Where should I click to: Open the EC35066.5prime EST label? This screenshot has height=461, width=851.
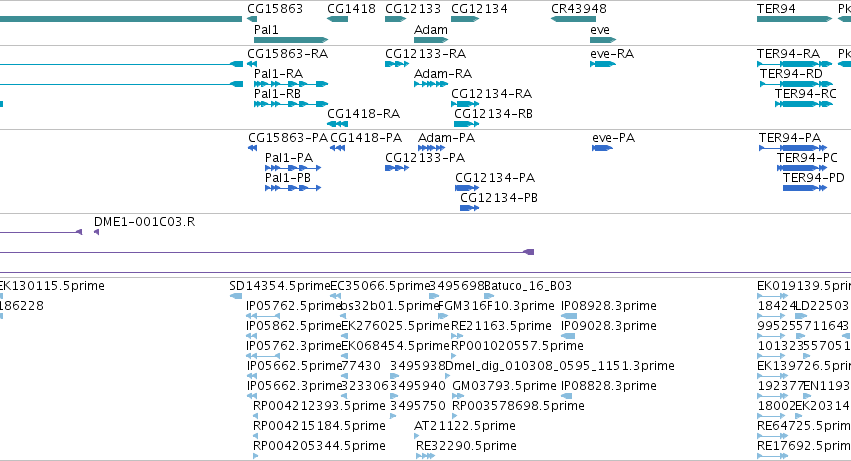pyautogui.click(x=380, y=286)
